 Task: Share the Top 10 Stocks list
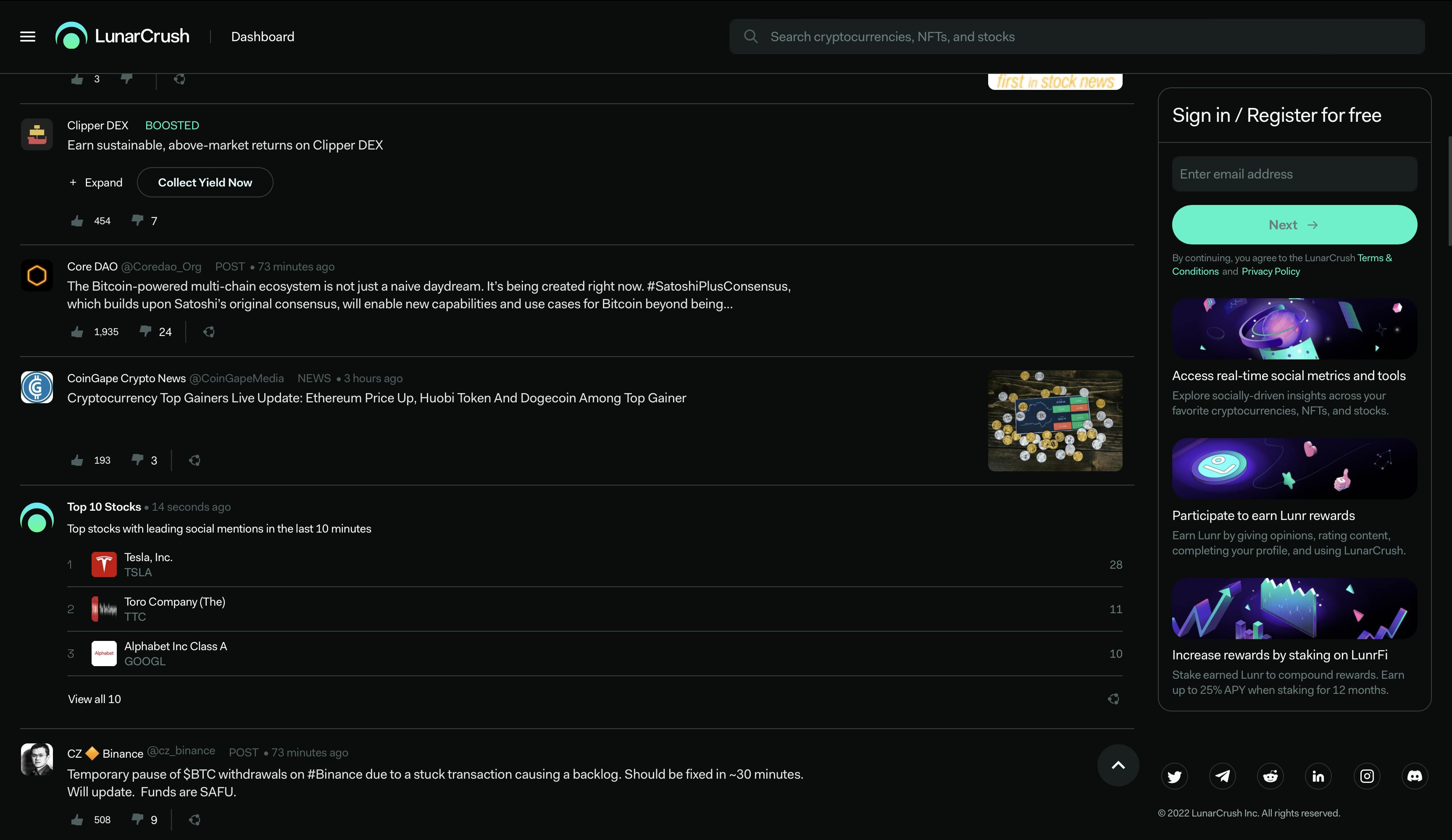(x=1113, y=699)
